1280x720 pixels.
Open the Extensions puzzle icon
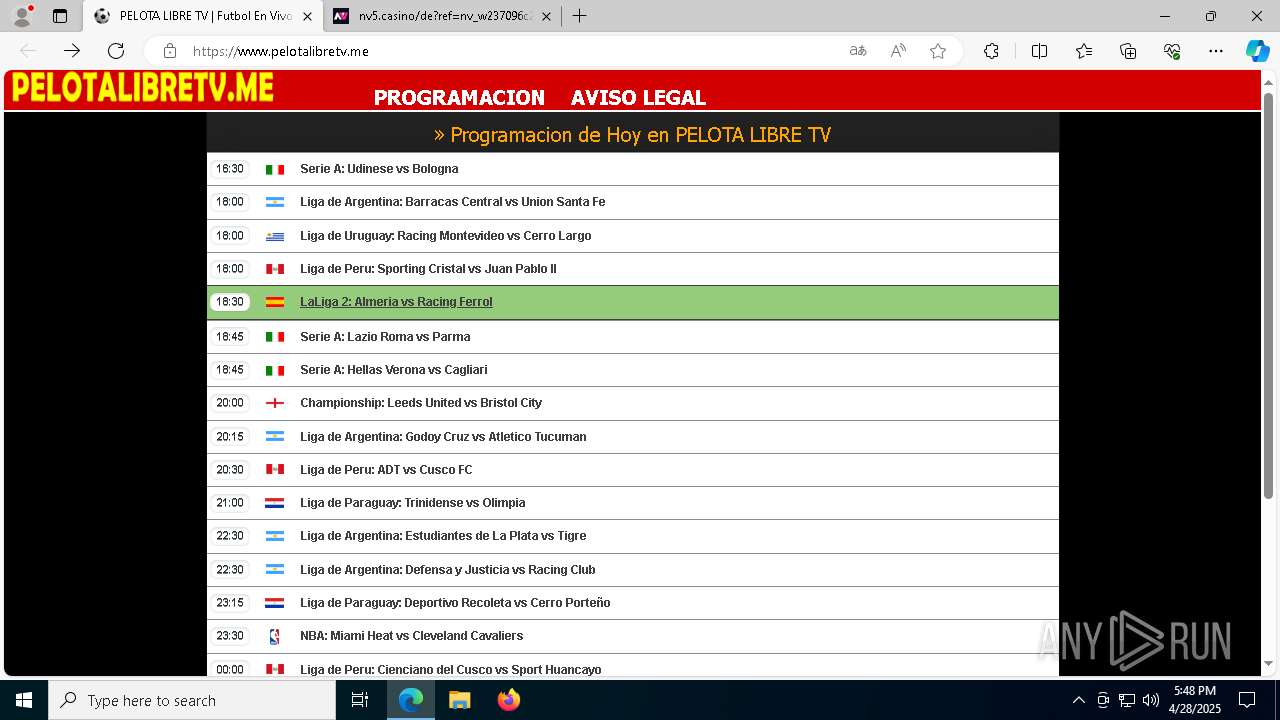click(x=991, y=51)
